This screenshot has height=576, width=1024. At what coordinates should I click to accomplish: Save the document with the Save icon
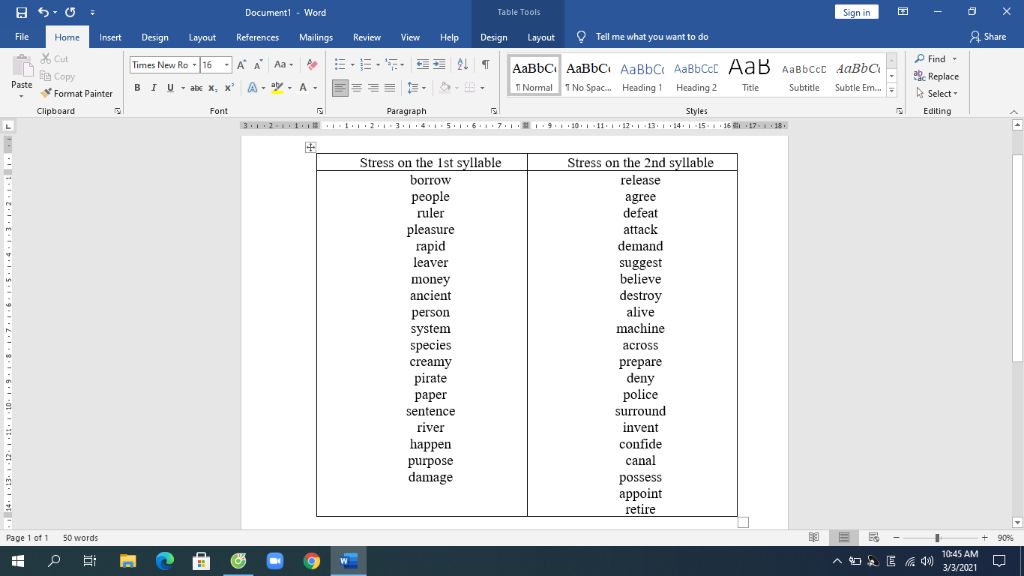tap(22, 12)
